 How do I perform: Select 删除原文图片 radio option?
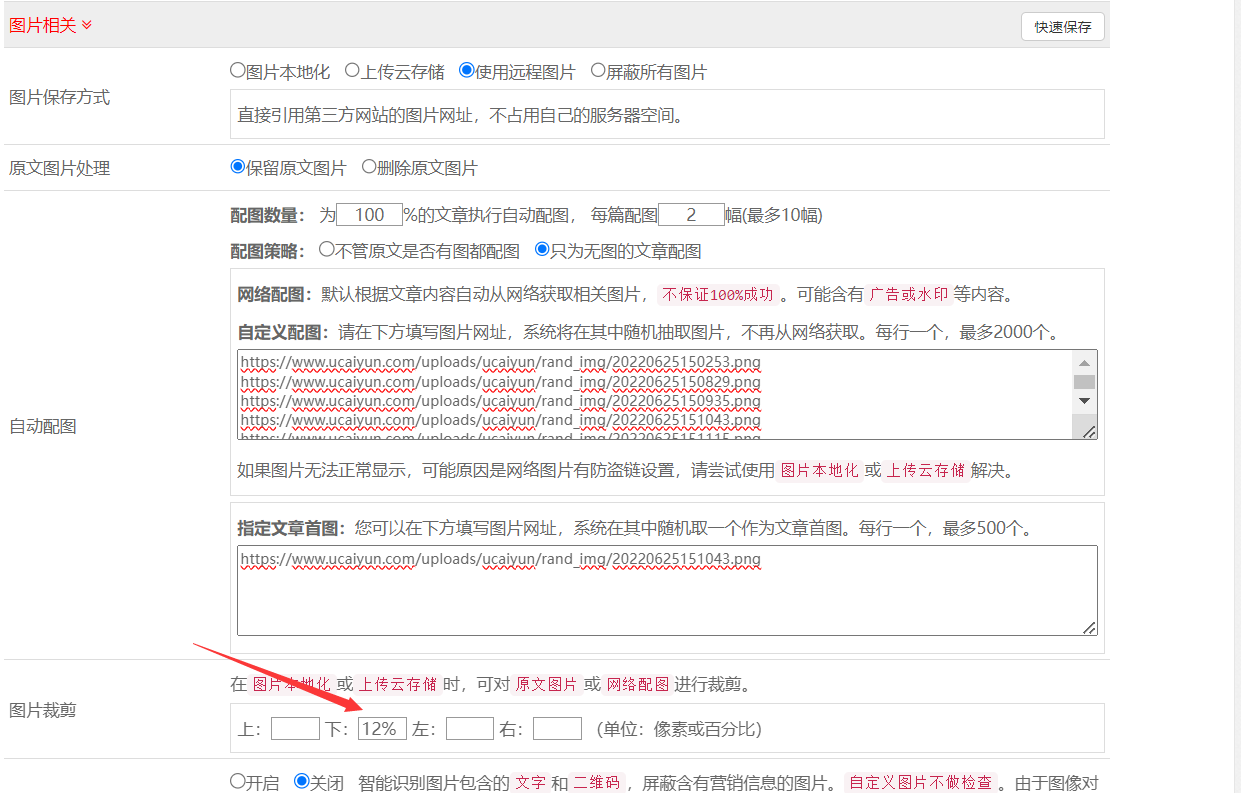[369, 167]
